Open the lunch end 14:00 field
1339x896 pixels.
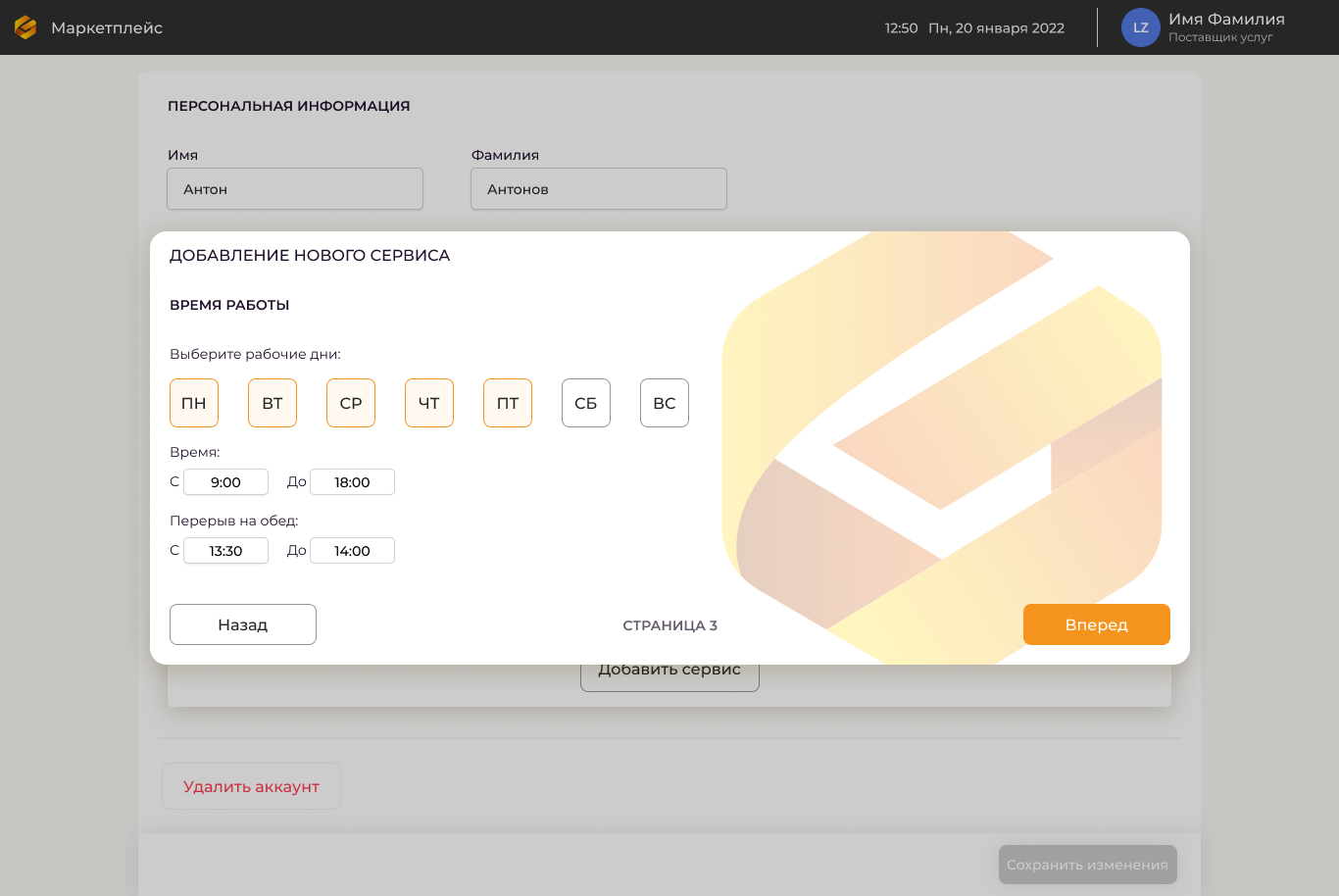tap(352, 551)
